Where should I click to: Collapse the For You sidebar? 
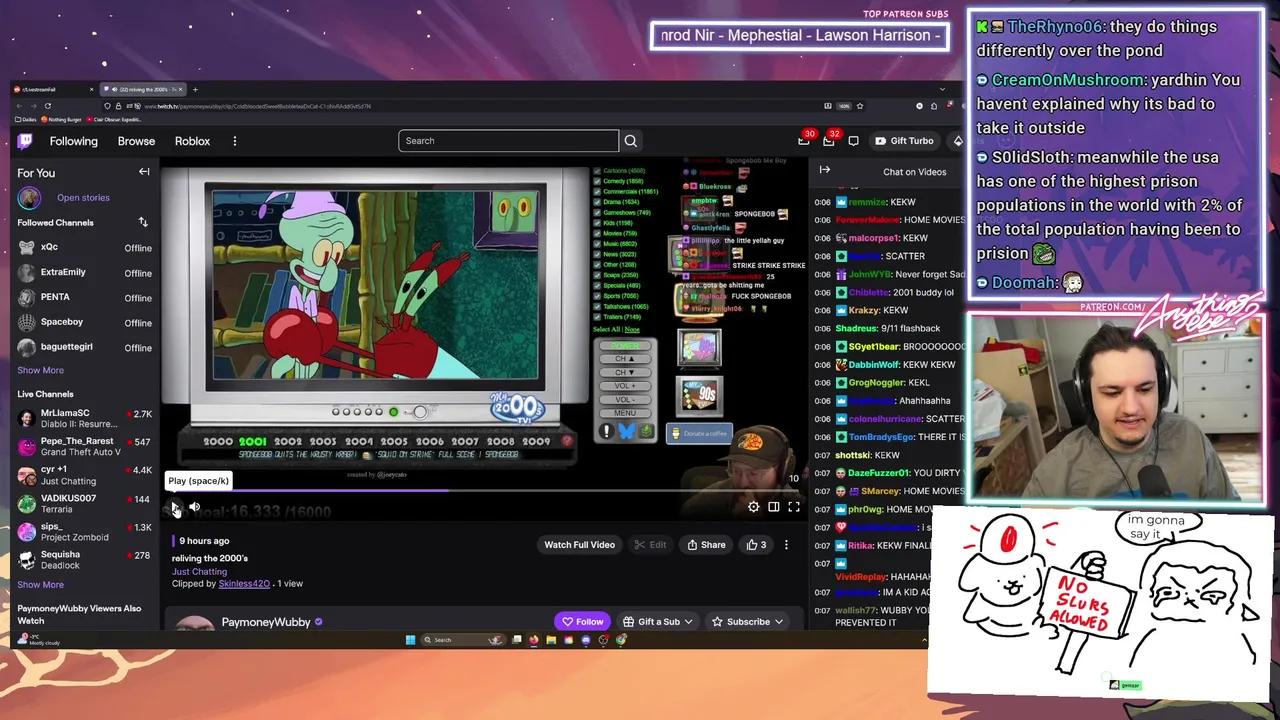pos(144,172)
